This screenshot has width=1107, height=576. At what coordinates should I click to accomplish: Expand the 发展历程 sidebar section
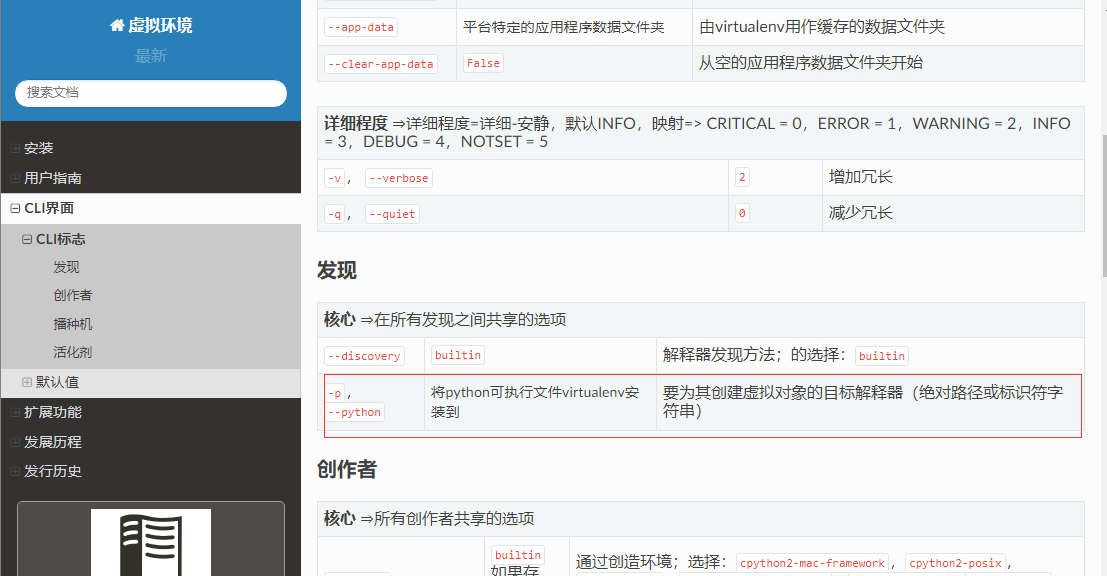click(x=15, y=443)
